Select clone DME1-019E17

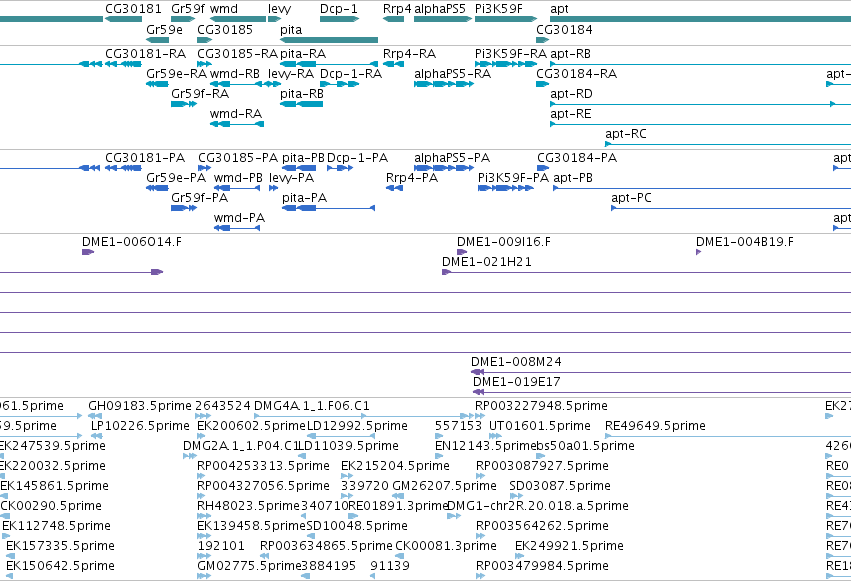(517, 382)
